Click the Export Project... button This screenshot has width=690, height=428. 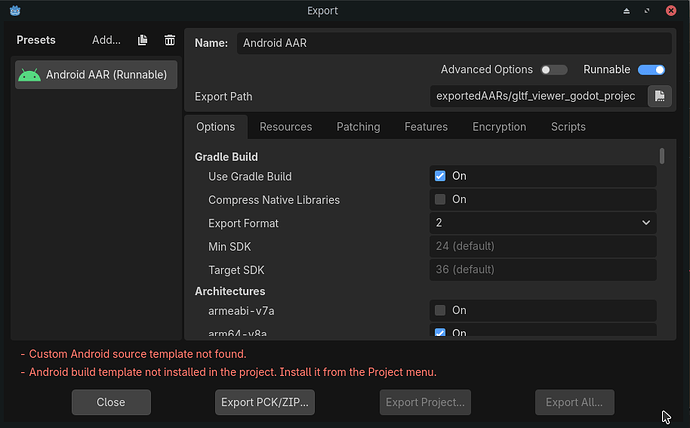[x=425, y=402]
